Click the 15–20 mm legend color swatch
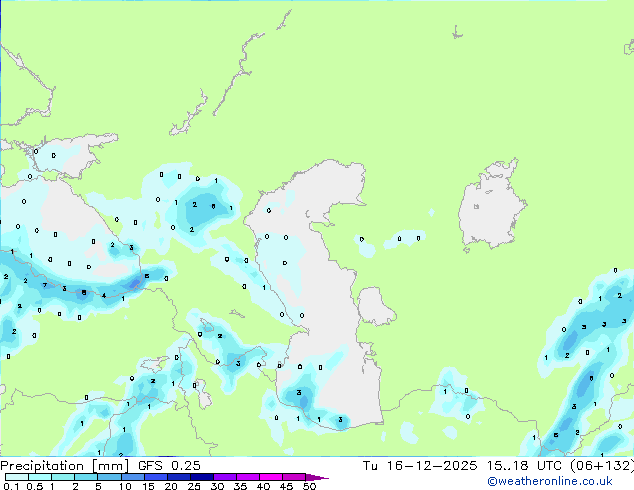634x490 pixels. tap(156, 477)
